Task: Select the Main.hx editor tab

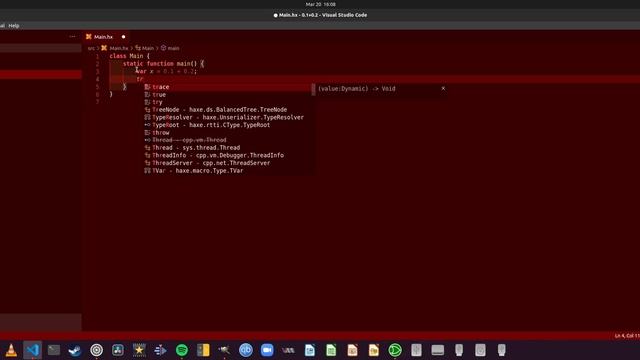Action: (106, 37)
